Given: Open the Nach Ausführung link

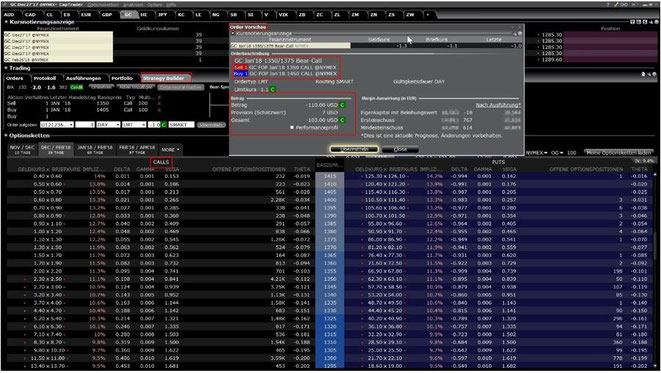Looking at the screenshot, I should [x=498, y=105].
